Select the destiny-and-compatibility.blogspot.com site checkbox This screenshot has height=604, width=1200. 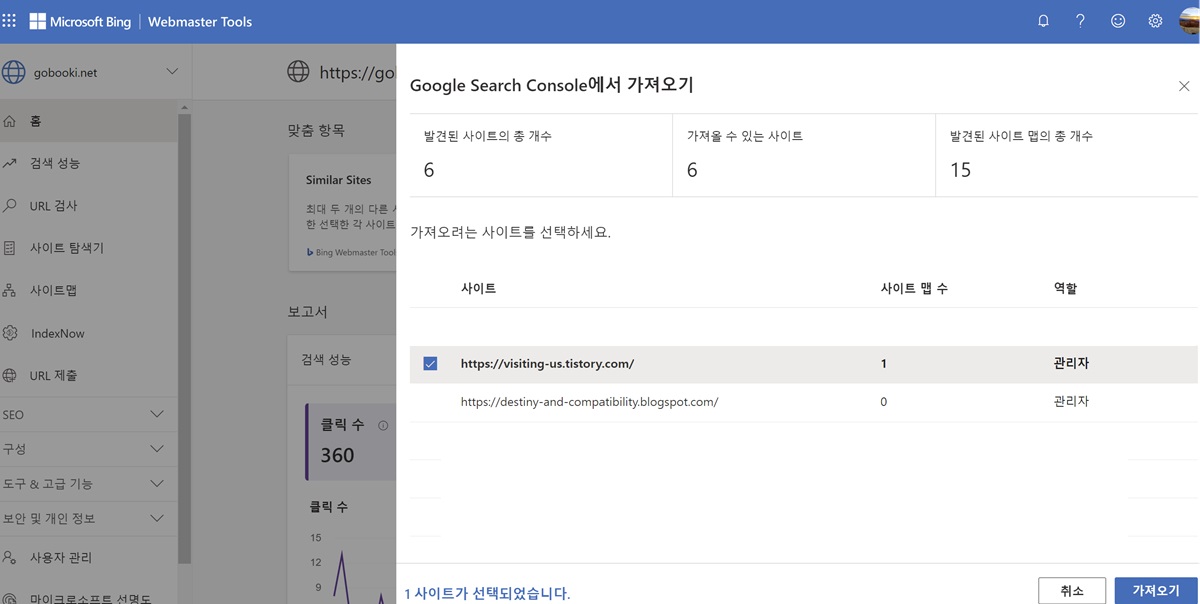pyautogui.click(x=429, y=400)
